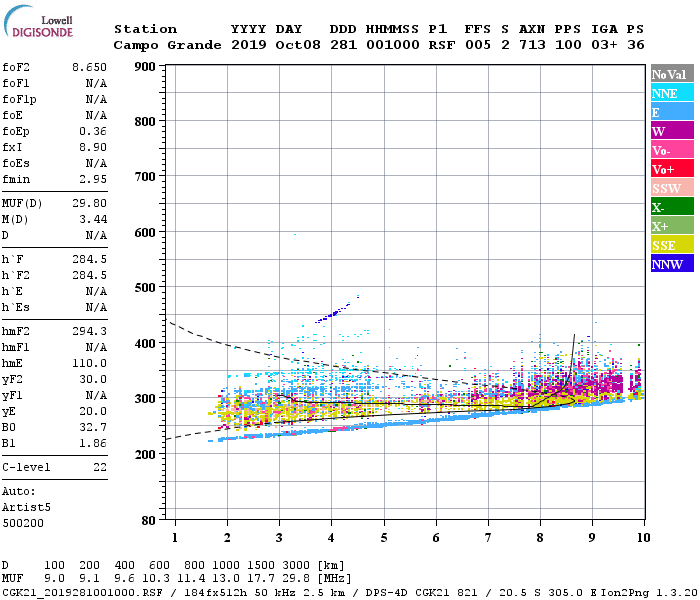Click the 10 MHz frequency axis label
The image size is (700, 600).
(x=643, y=538)
